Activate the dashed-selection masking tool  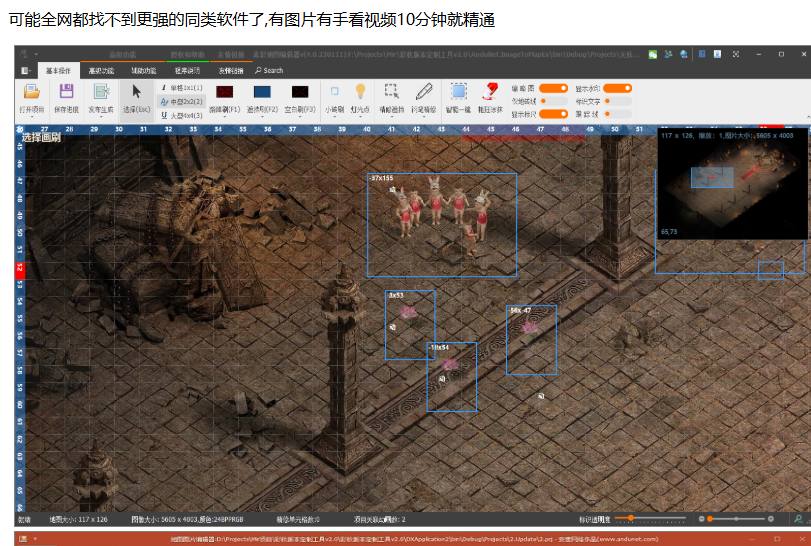(392, 92)
